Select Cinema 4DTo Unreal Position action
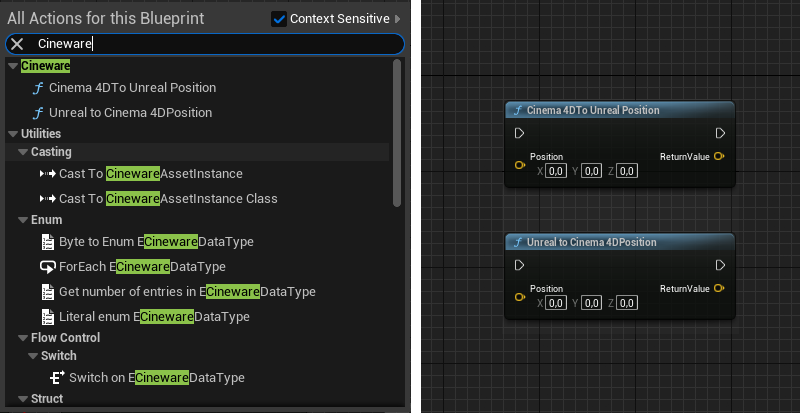The width and height of the screenshot is (800, 413). point(132,88)
